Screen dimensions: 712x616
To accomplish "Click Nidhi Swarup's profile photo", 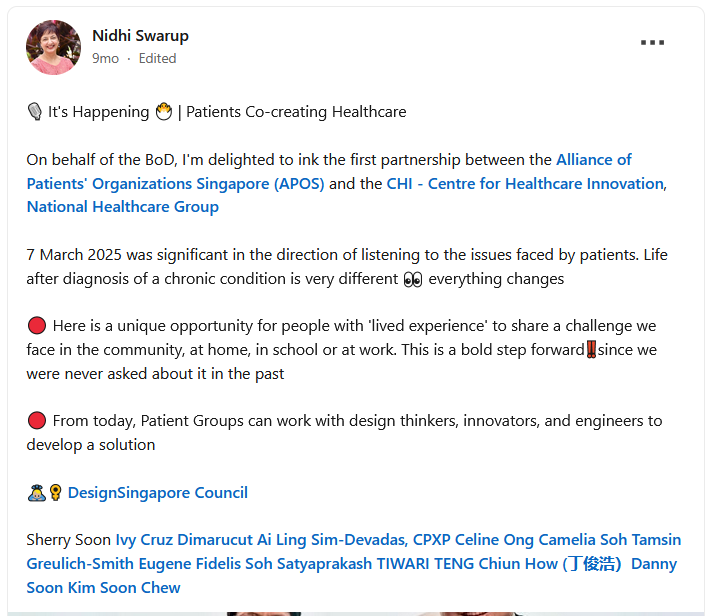I will tap(54, 47).
